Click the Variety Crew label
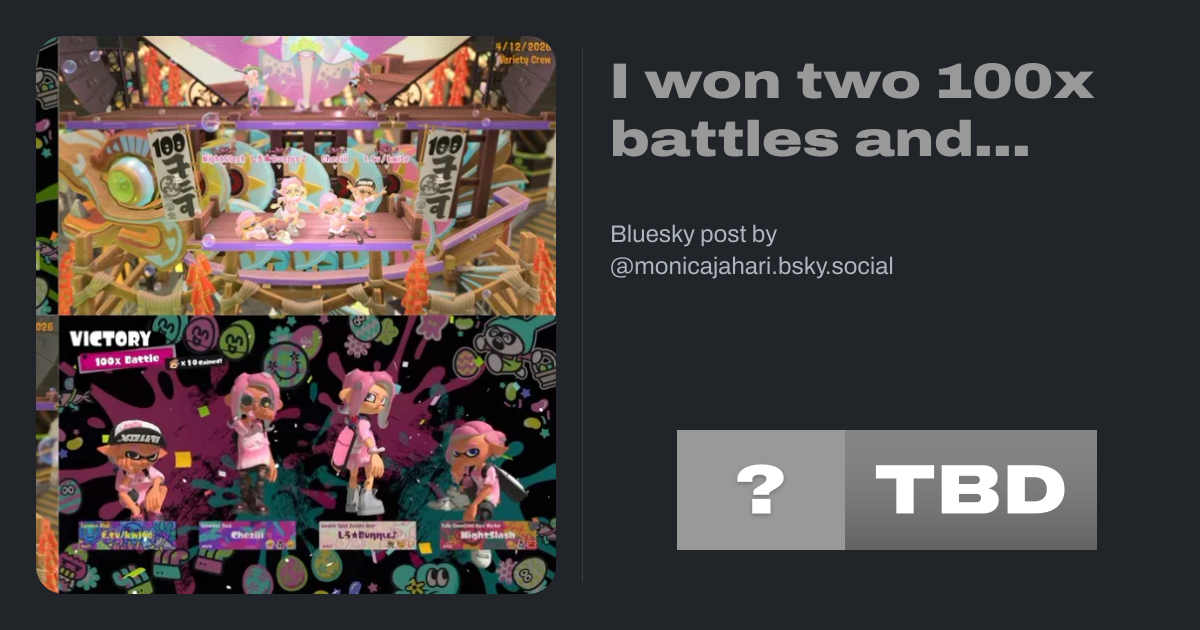Image resolution: width=1200 pixels, height=630 pixels. point(523,58)
